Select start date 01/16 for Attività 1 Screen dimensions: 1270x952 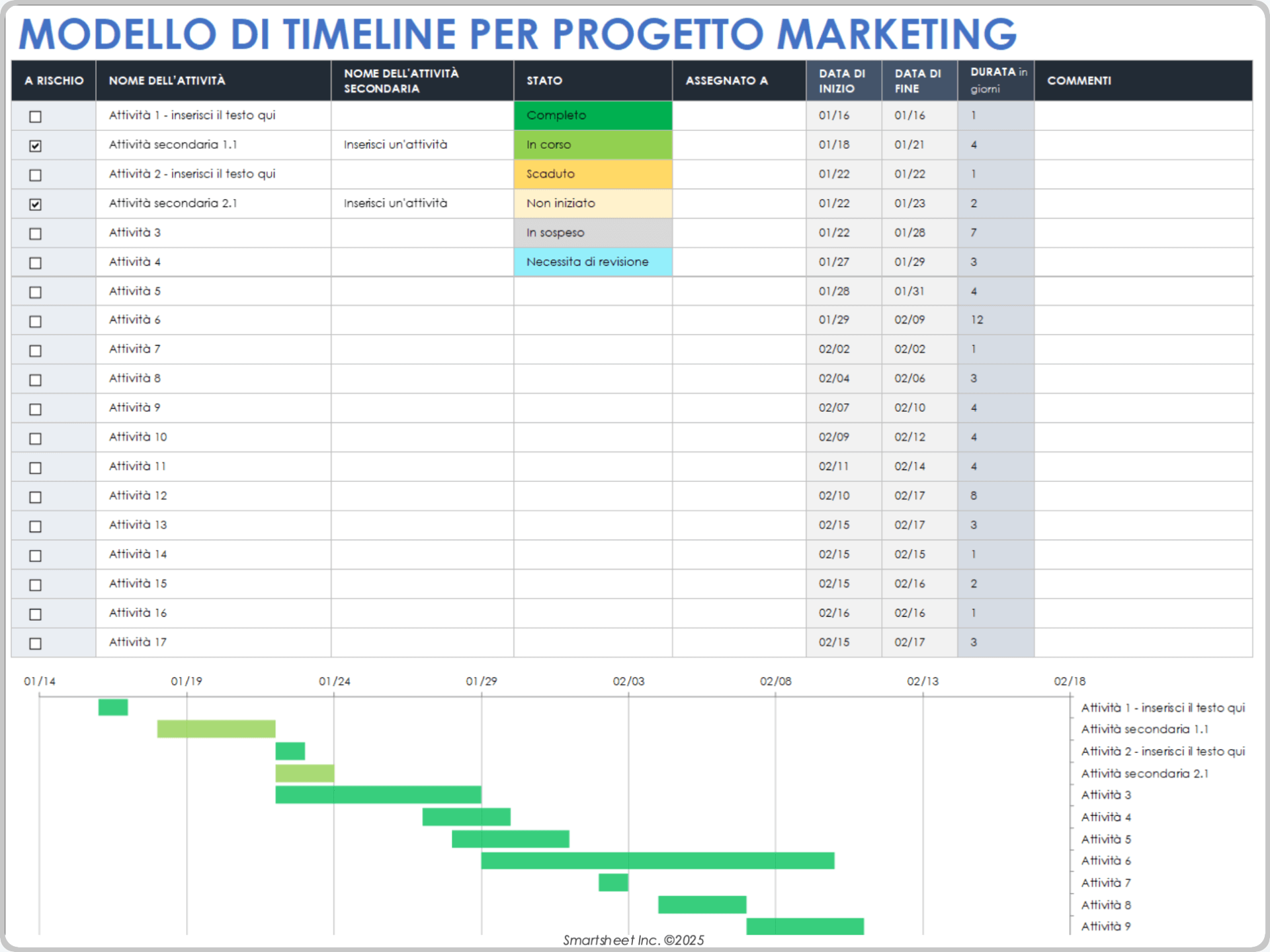843,115
